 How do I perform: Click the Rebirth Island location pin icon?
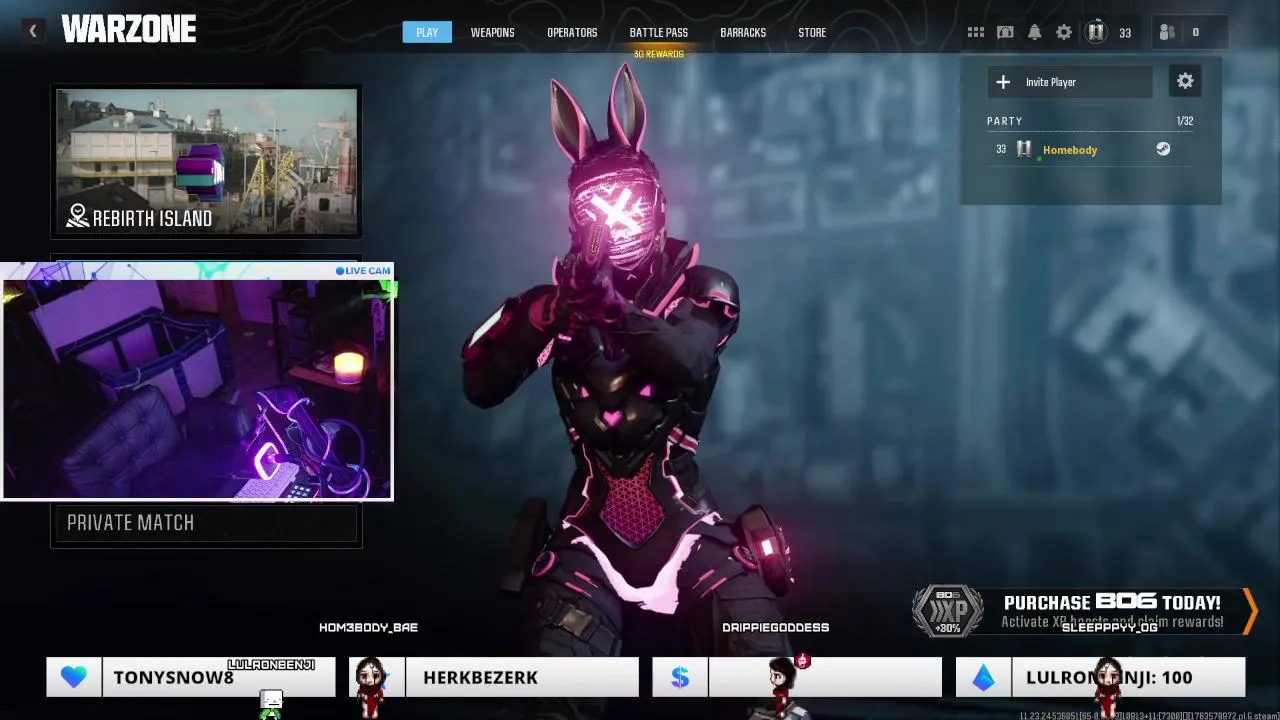[x=78, y=216]
